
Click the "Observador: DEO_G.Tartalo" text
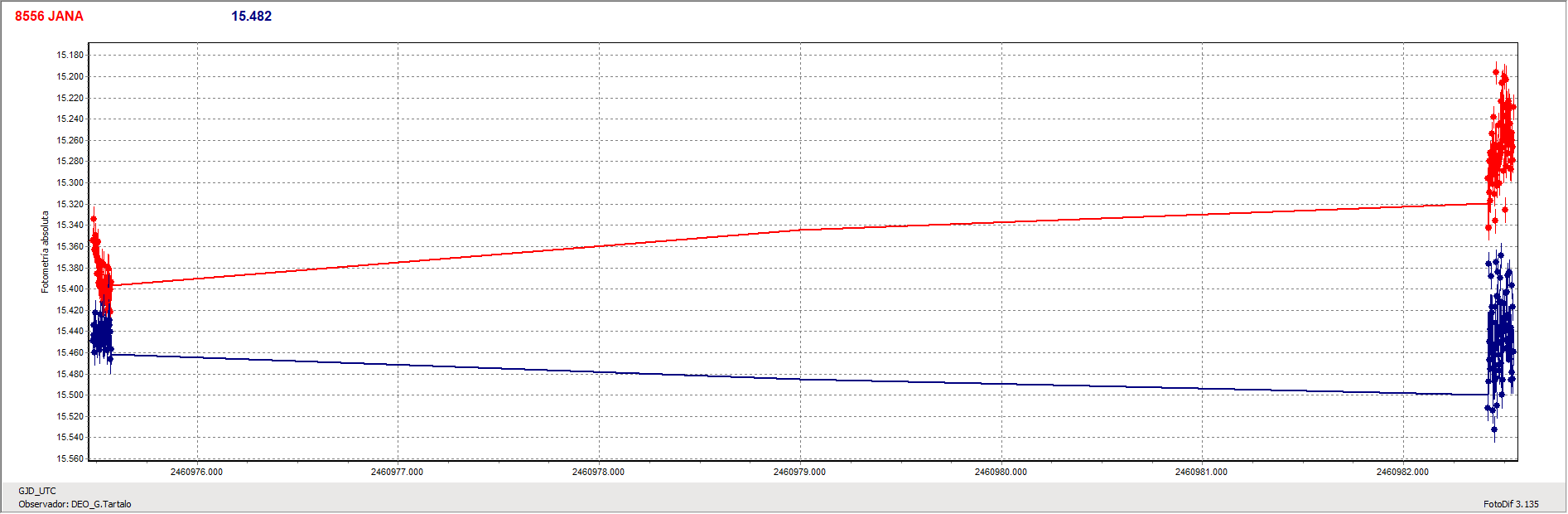coord(75,504)
